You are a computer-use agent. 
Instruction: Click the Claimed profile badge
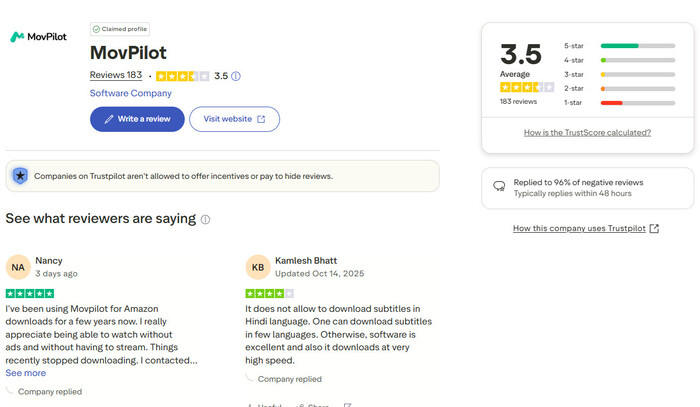(x=120, y=30)
